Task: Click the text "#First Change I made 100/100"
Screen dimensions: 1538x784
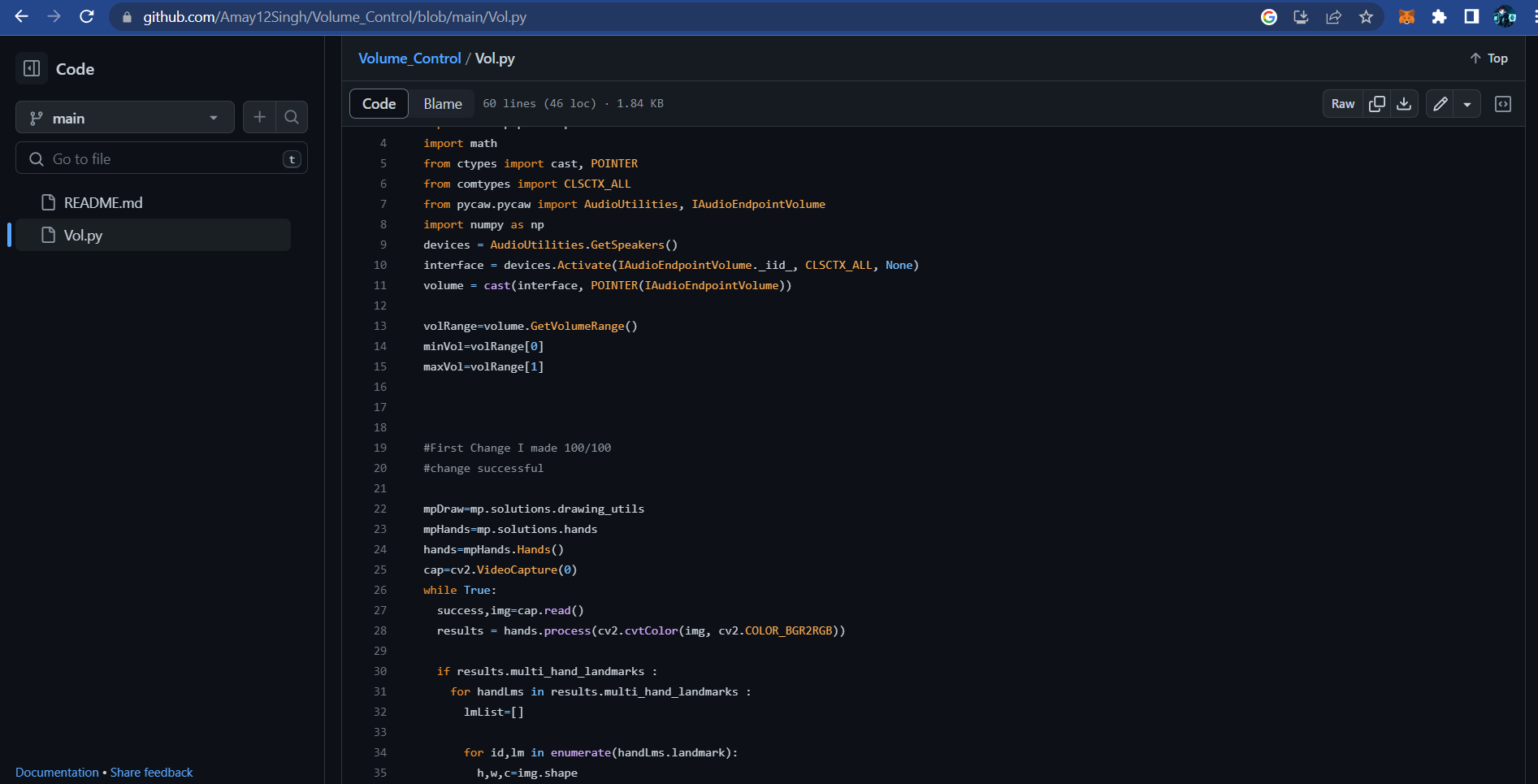Action: (x=517, y=448)
